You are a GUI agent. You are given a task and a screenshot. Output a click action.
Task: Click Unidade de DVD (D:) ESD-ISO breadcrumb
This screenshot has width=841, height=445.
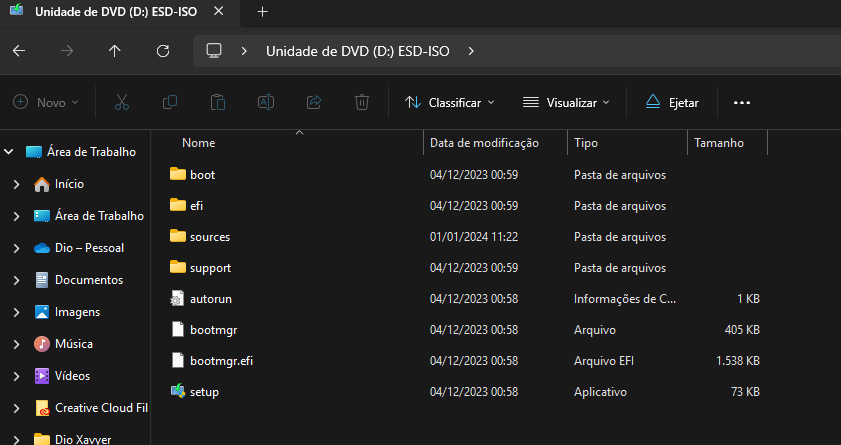coord(358,51)
